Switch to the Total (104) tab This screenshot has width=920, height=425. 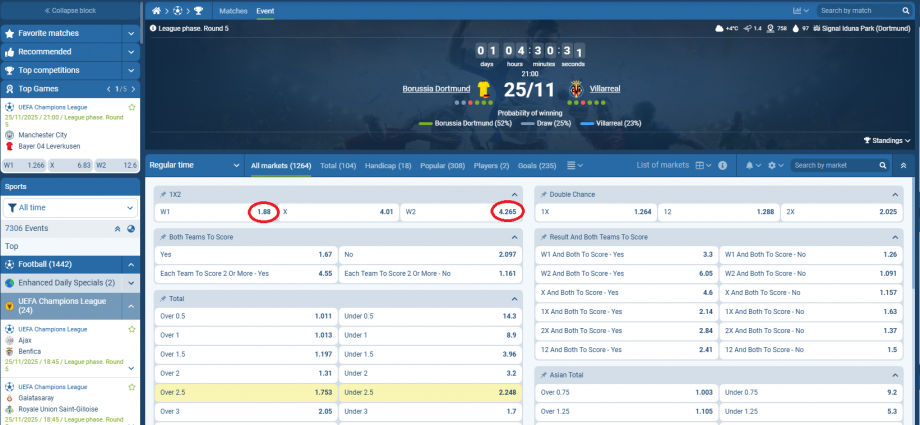(338, 166)
